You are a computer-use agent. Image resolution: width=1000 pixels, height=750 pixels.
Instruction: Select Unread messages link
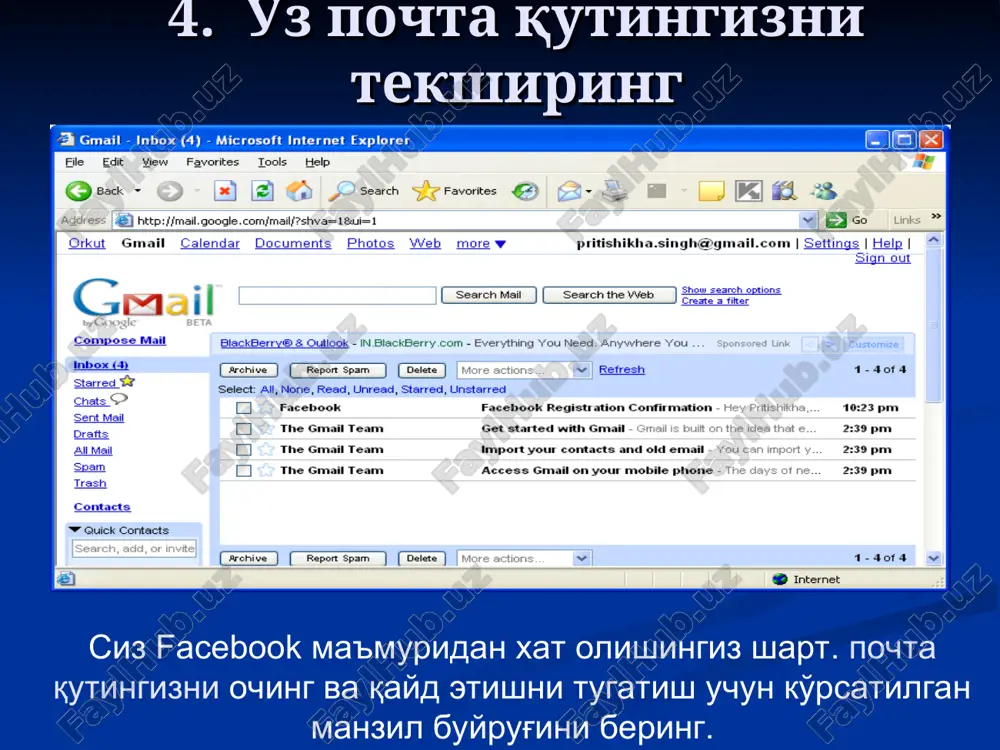(373, 389)
